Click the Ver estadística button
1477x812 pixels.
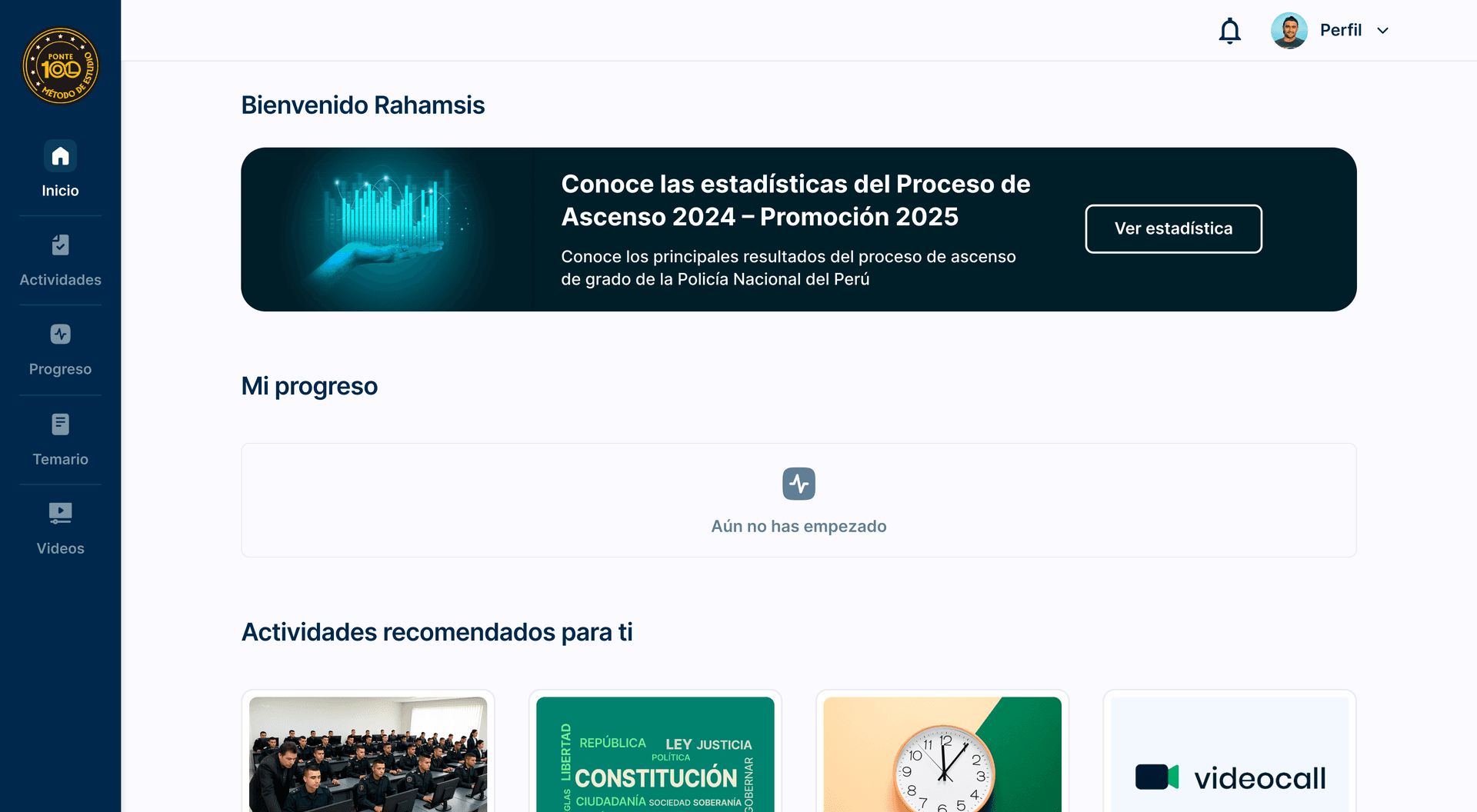1172,228
